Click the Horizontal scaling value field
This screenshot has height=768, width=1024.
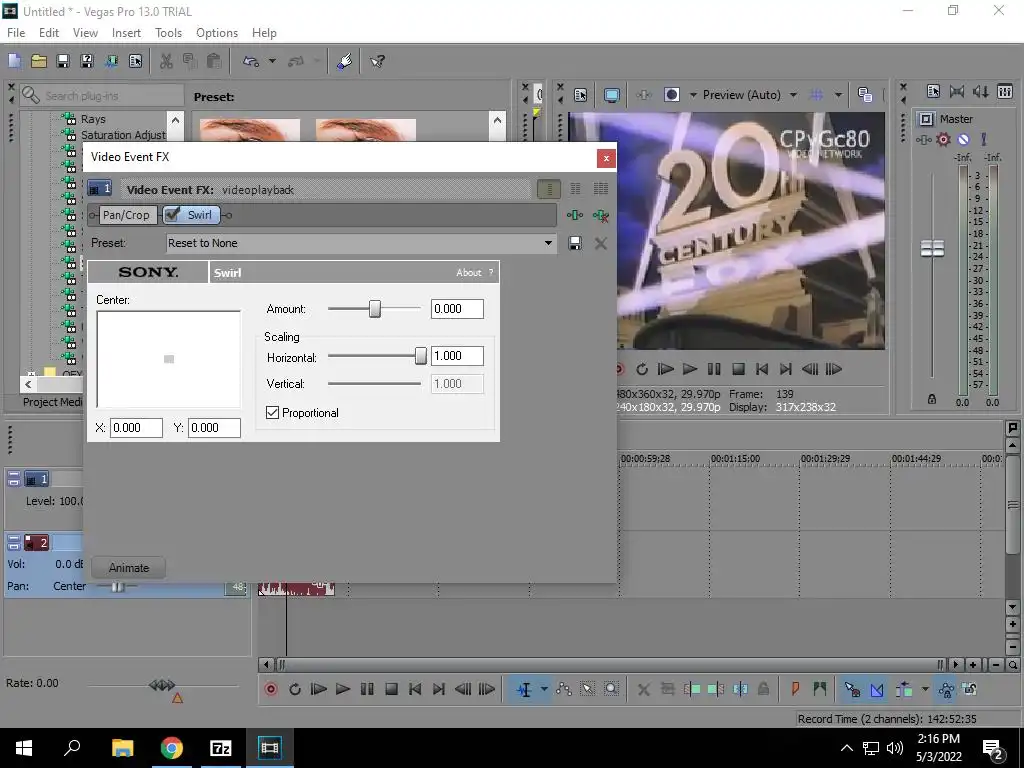457,356
